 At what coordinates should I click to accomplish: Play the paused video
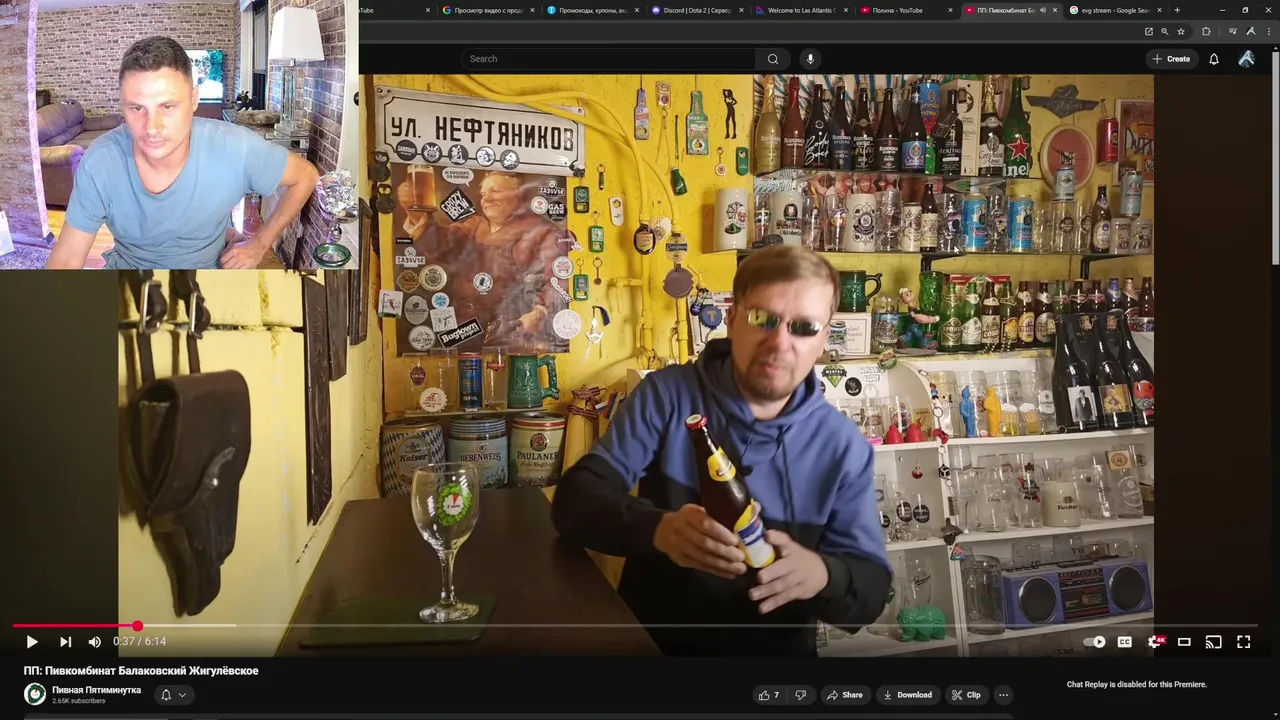click(31, 642)
